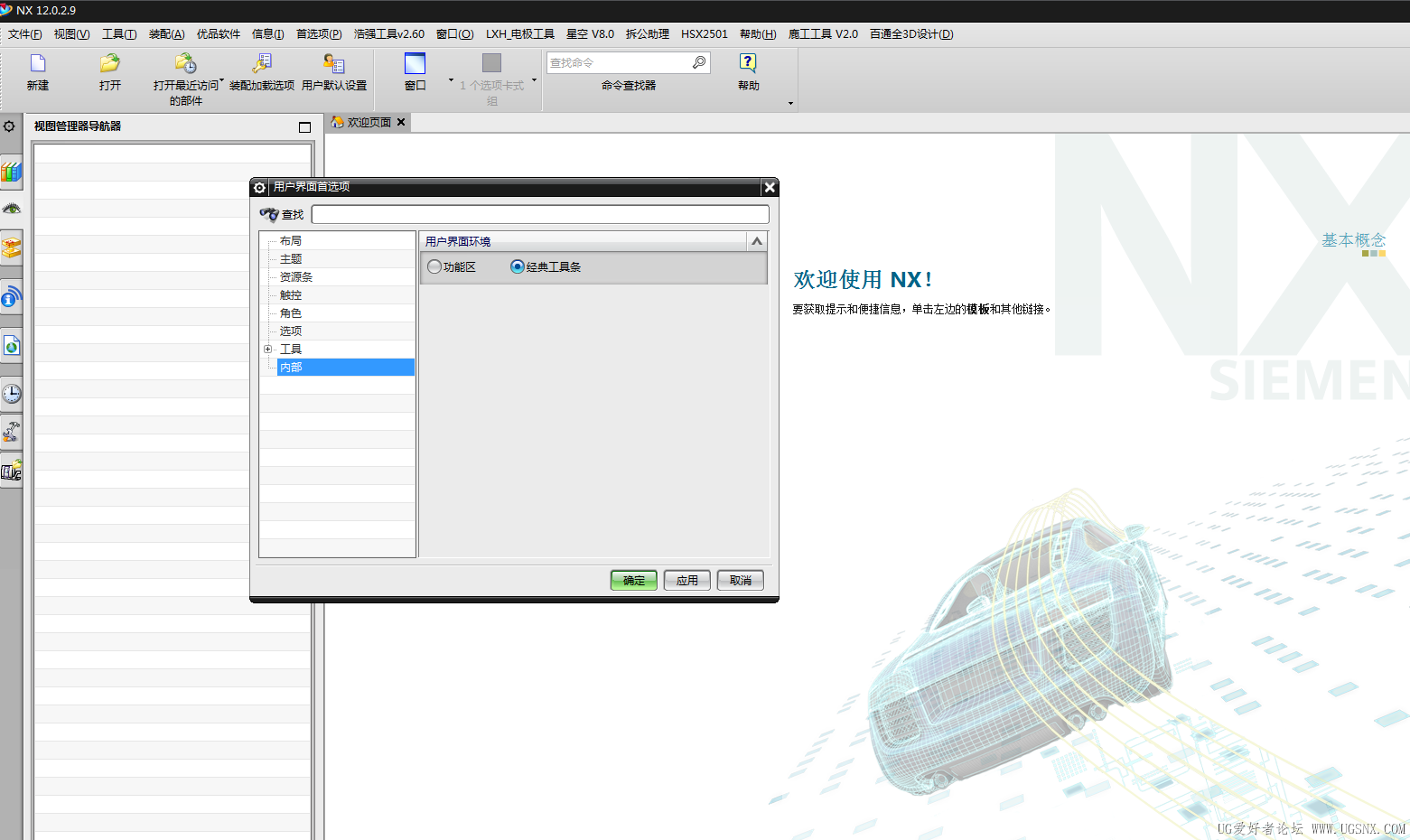Viewport: 1410px width, 840px height.
Task: Open toolbar options arrow below 帮助
Action: tap(790, 103)
